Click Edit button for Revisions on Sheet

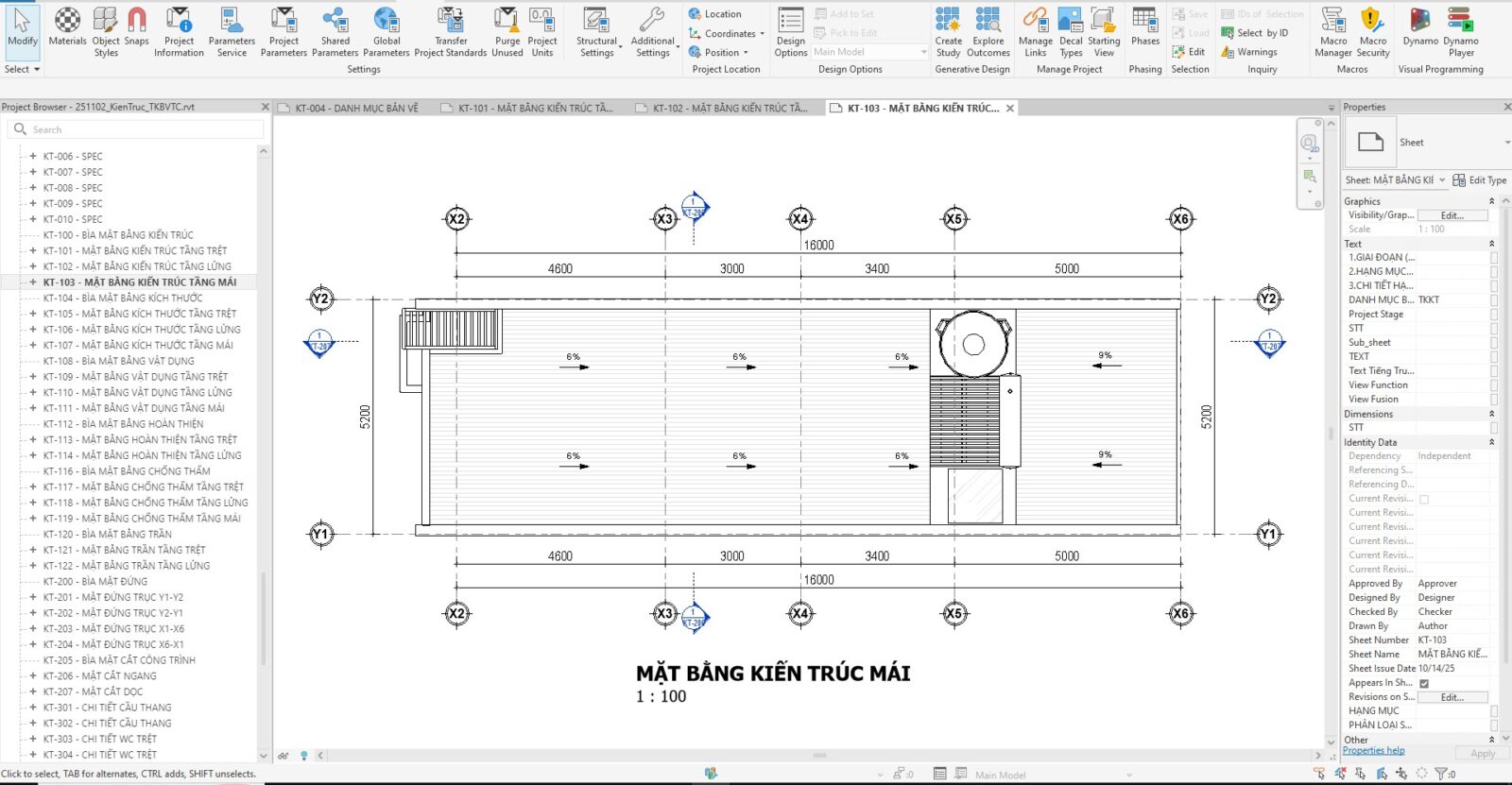point(1452,697)
